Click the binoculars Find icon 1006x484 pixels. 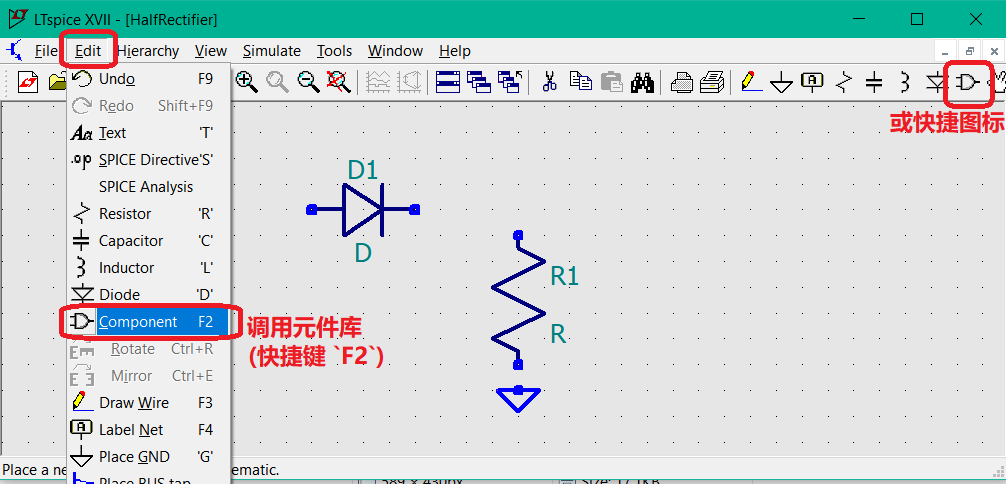click(x=642, y=81)
